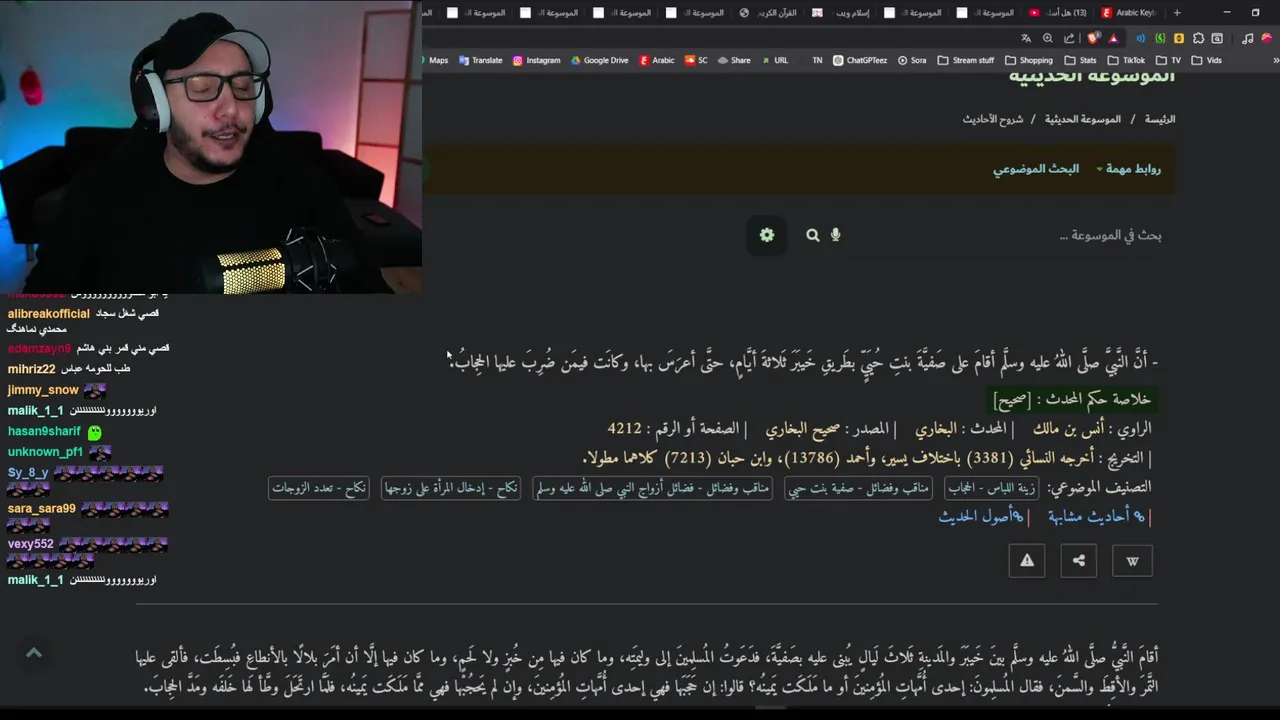The height and width of the screenshot is (720, 1280).
Task: Click the share icon button under hadith
Action: pos(1079,560)
